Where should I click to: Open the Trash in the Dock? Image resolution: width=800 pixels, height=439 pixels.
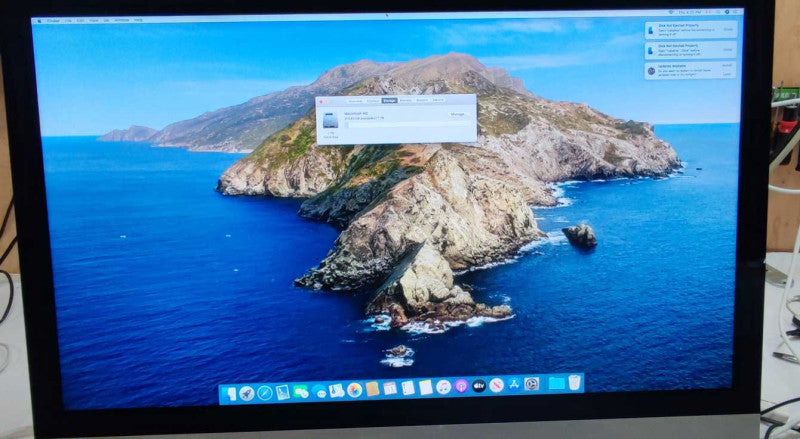pos(575,382)
